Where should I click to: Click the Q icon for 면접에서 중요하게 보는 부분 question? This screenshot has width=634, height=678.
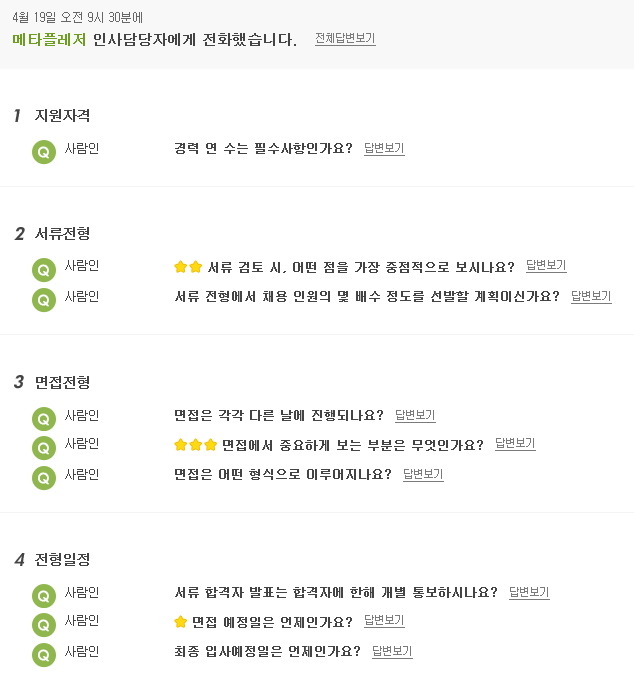[x=44, y=448]
